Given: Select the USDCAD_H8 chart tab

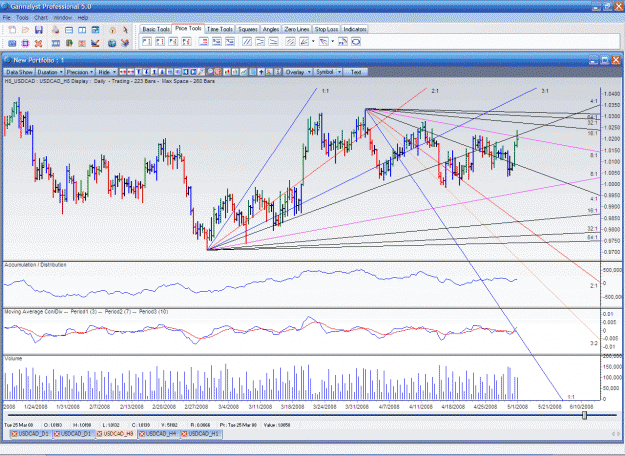Looking at the screenshot, I should point(116,434).
